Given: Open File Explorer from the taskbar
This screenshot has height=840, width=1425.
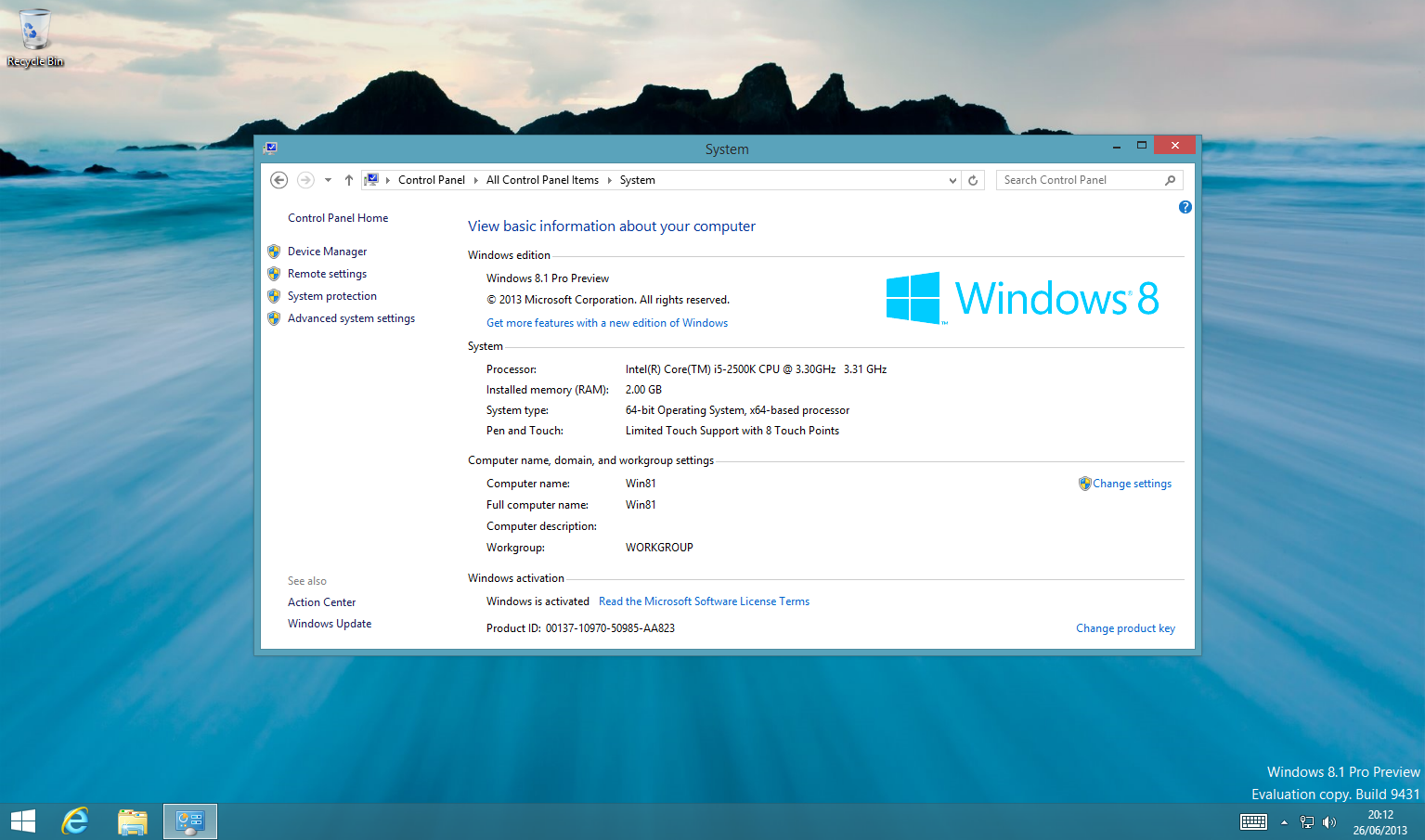Looking at the screenshot, I should (132, 821).
